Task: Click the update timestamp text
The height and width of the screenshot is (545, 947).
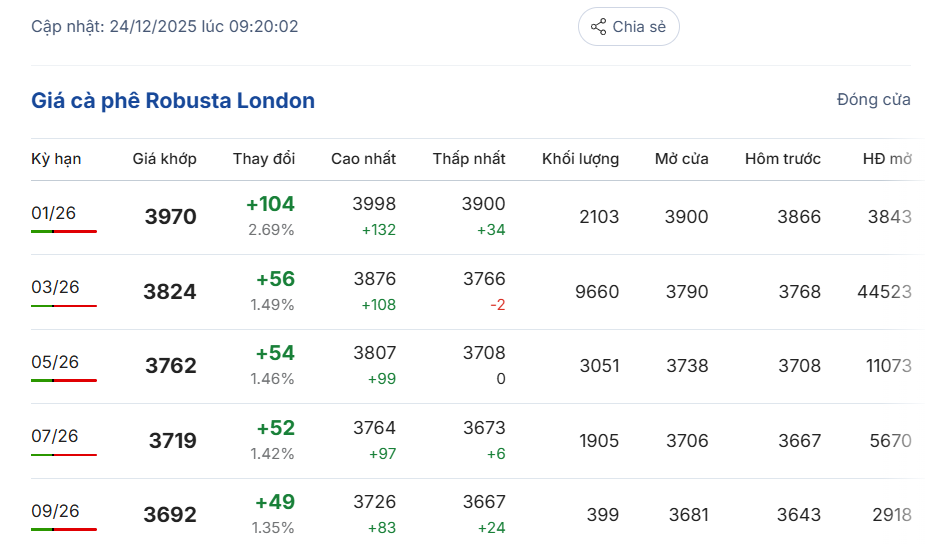Action: (164, 26)
